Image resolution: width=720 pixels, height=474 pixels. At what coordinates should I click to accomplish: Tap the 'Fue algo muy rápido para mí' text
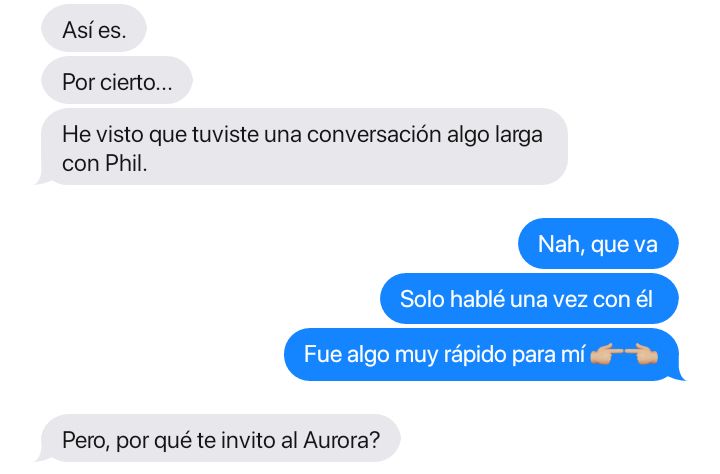click(x=444, y=355)
